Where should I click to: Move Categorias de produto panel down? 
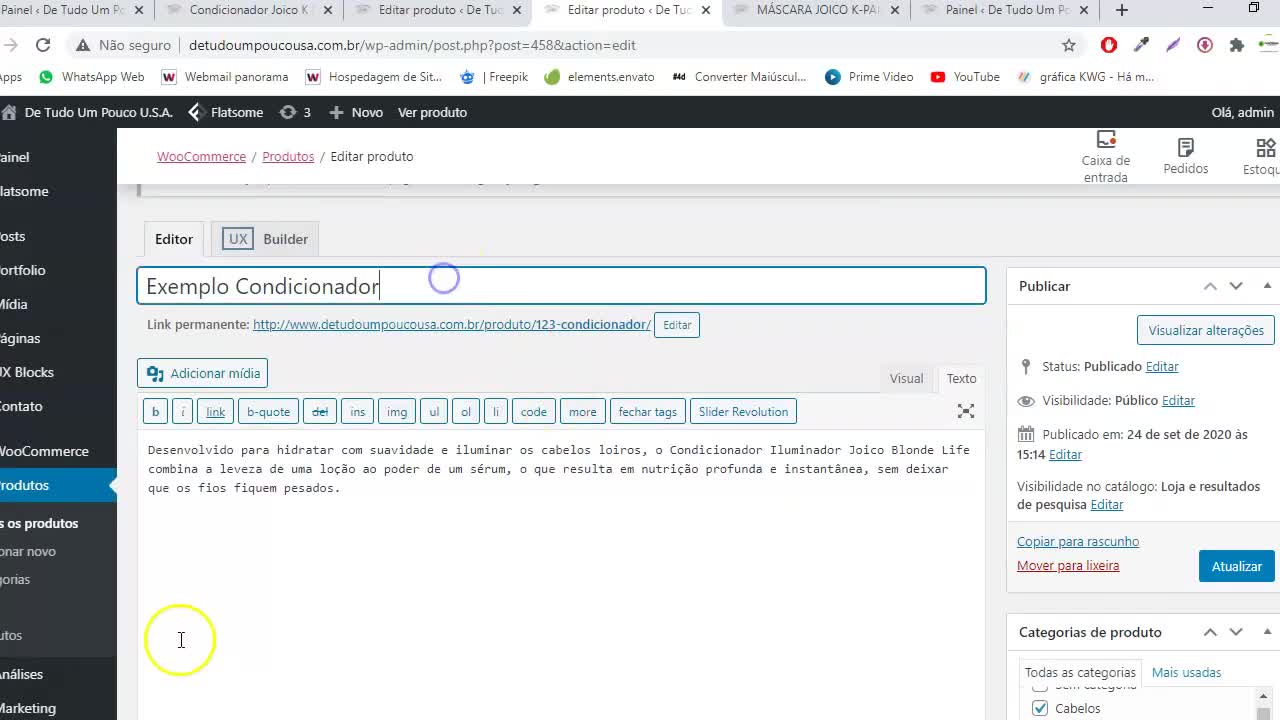1236,632
